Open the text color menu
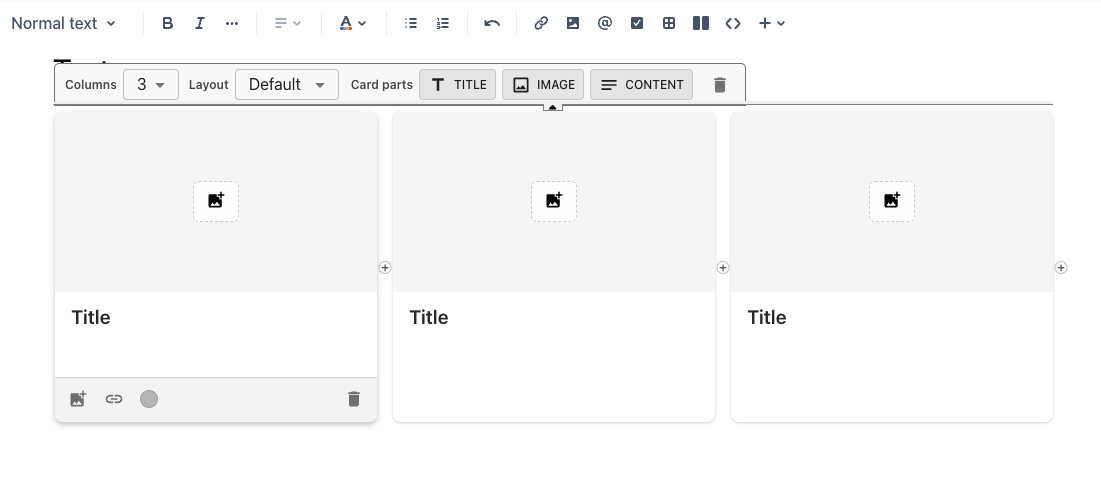This screenshot has width=1101, height=491. click(353, 23)
